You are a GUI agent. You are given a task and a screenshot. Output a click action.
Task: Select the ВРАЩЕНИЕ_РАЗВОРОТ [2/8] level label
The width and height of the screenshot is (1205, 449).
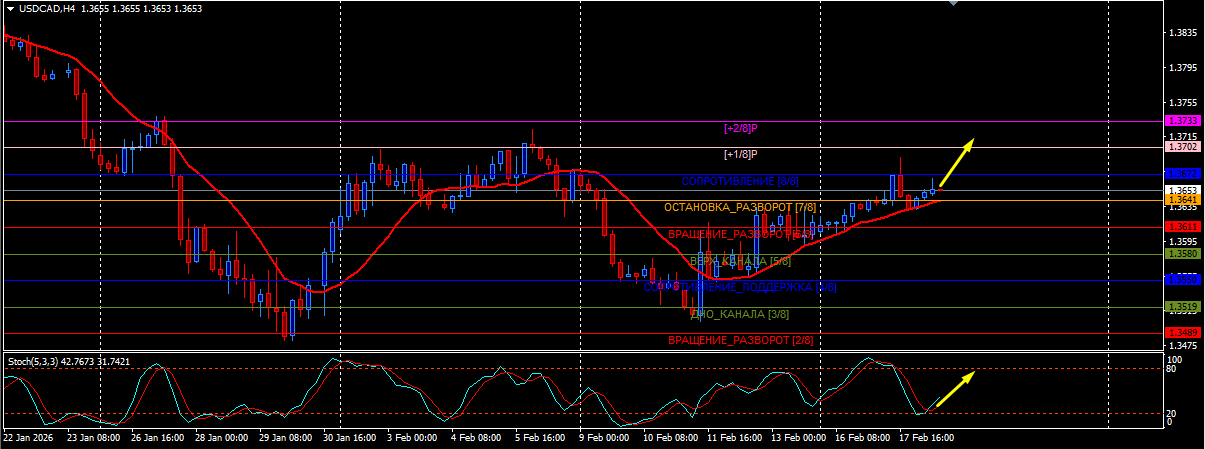pos(740,340)
